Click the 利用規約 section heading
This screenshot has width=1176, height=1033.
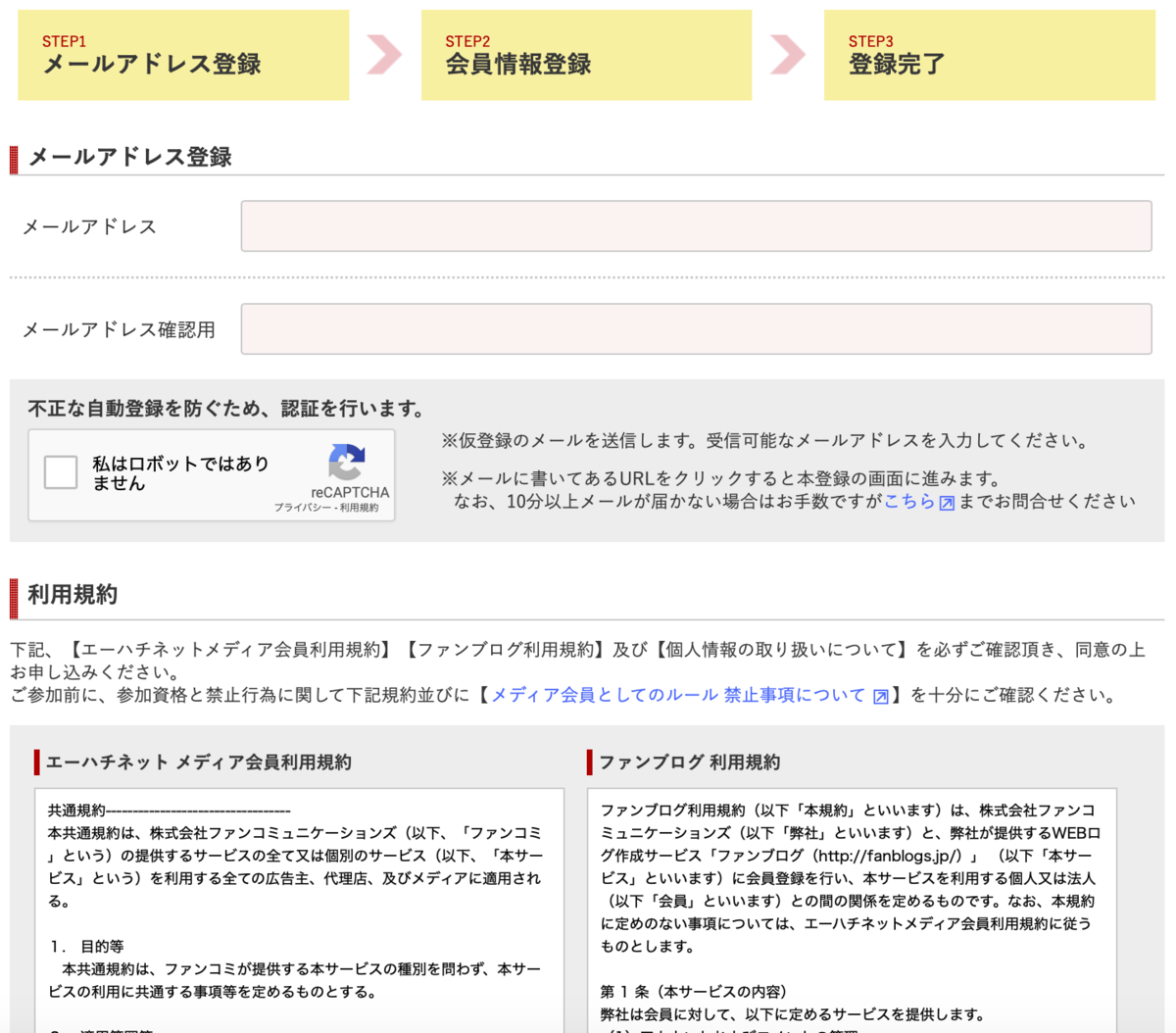(x=73, y=595)
